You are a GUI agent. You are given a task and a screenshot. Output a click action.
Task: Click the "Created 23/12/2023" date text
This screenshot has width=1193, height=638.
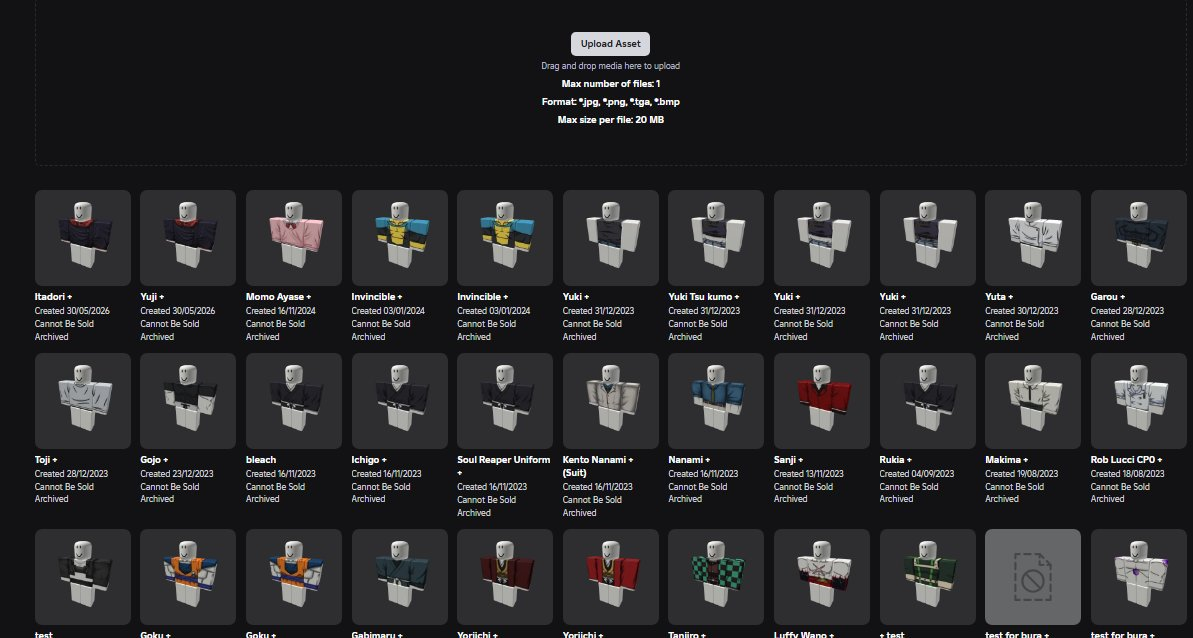177,474
